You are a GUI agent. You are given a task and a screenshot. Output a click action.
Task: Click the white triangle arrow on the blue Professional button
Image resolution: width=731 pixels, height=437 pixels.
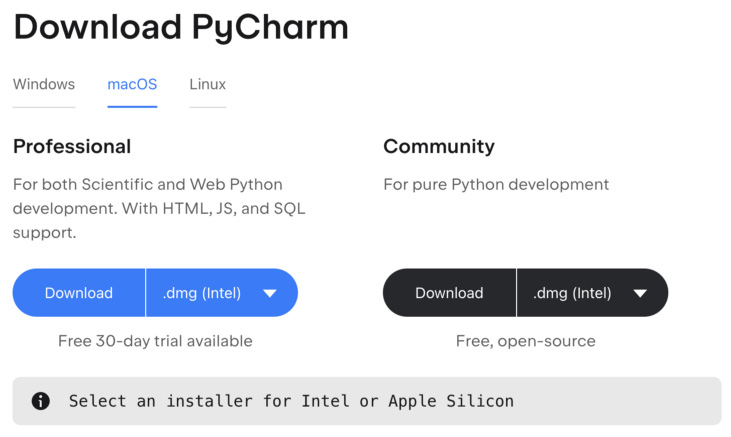pyautogui.click(x=270, y=293)
